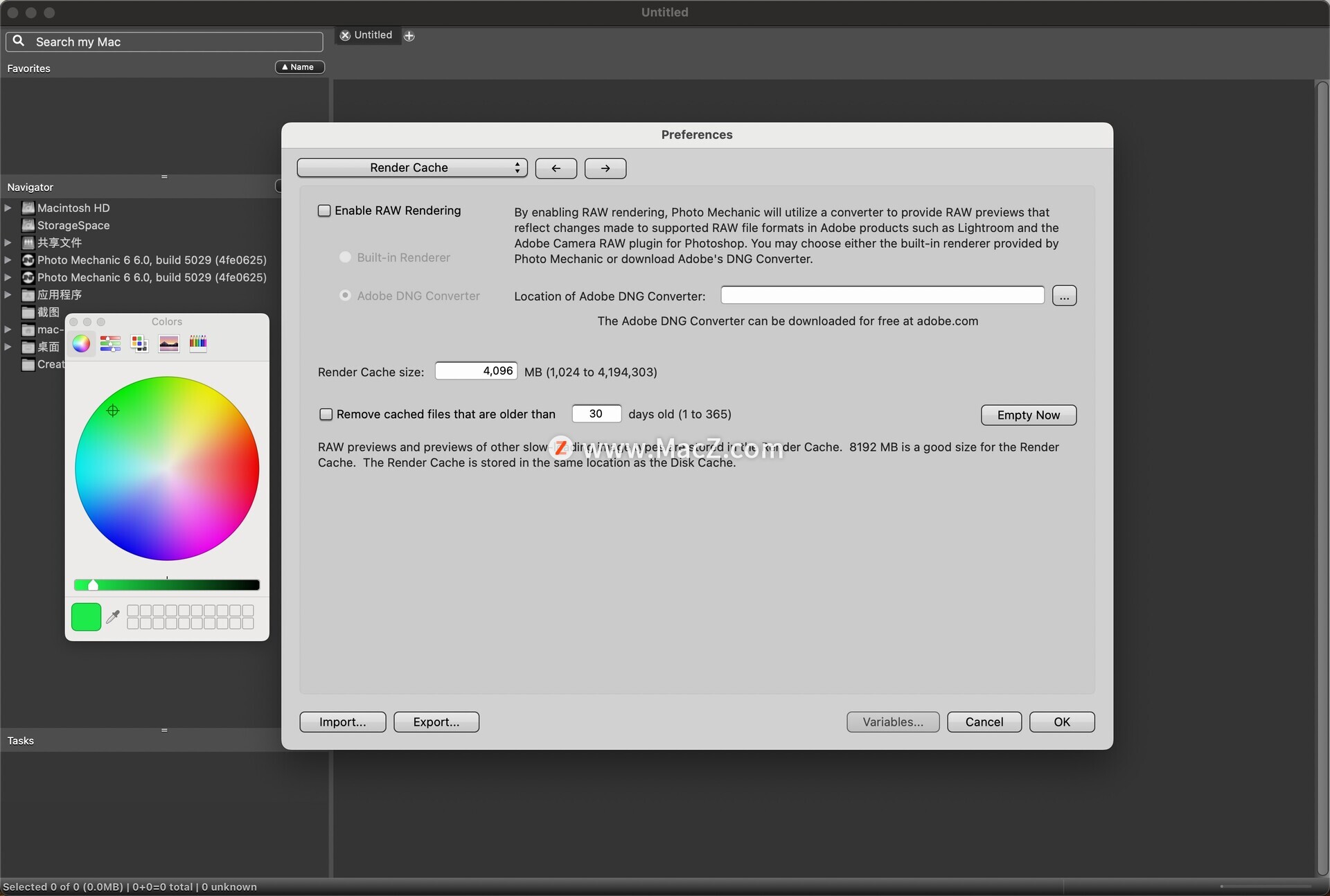Expand the mac- folder node

point(8,330)
